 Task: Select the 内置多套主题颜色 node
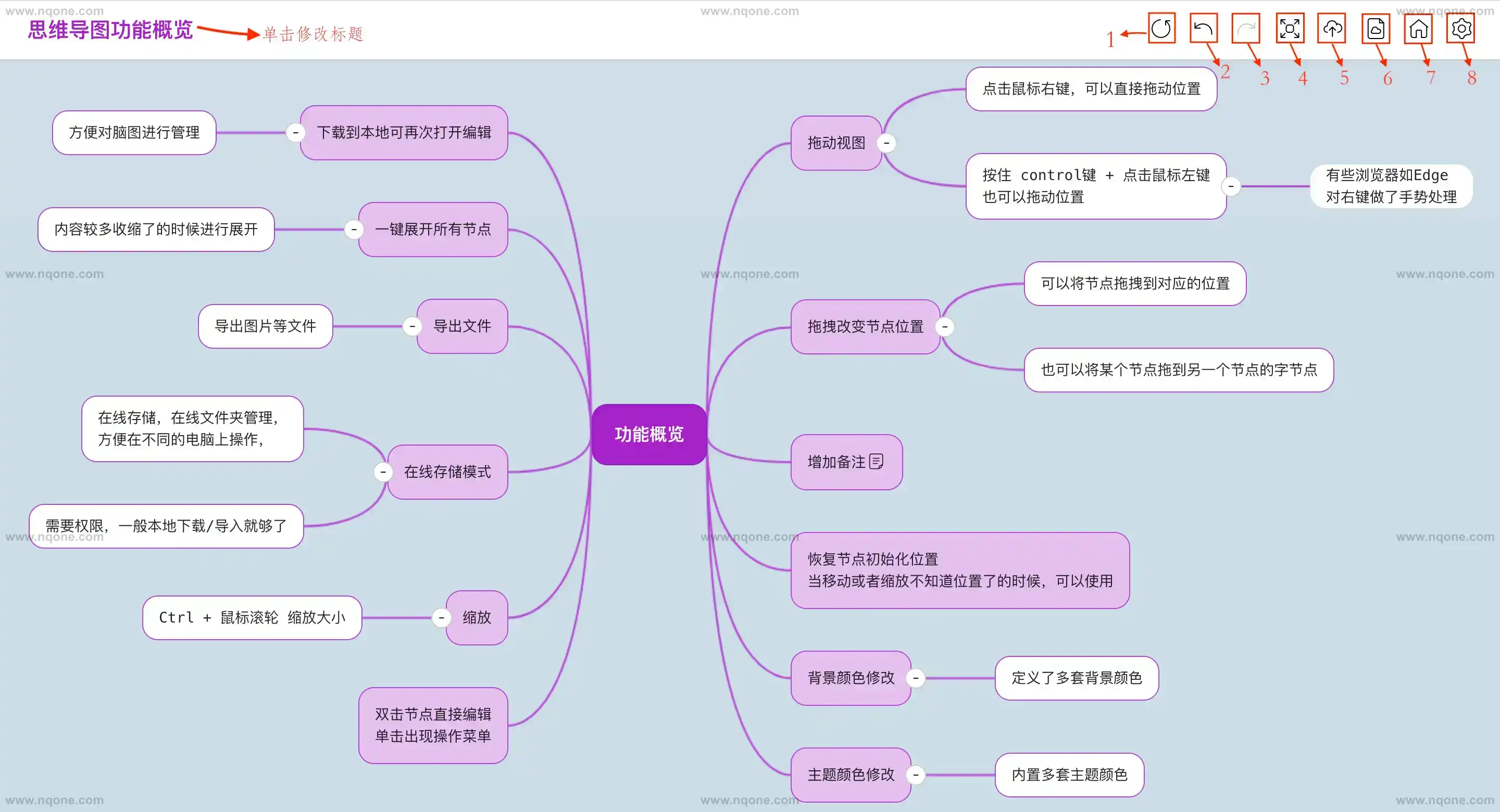click(1070, 775)
